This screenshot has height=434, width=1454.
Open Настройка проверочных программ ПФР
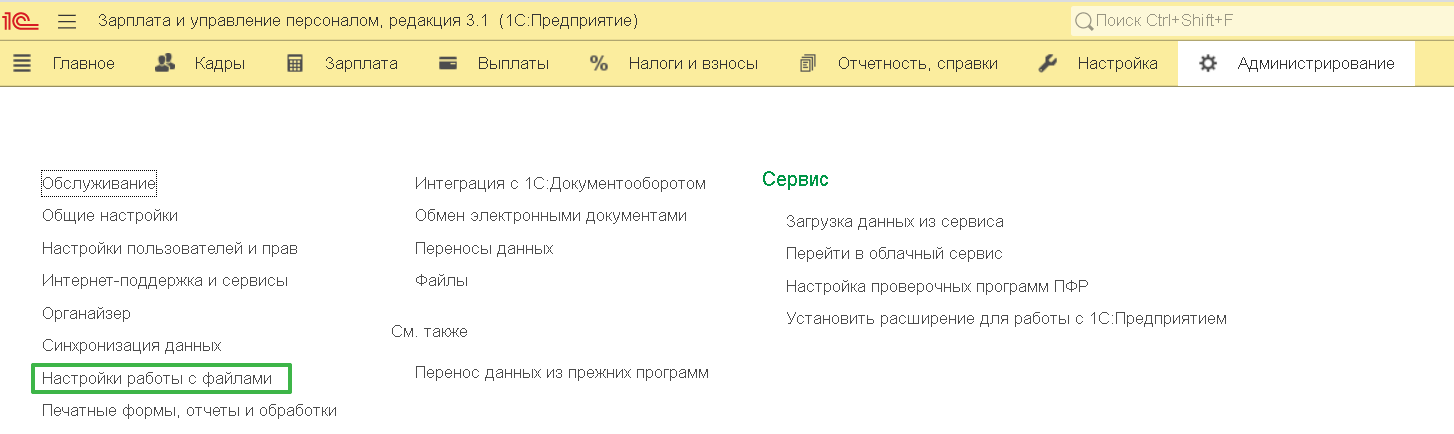coord(937,286)
